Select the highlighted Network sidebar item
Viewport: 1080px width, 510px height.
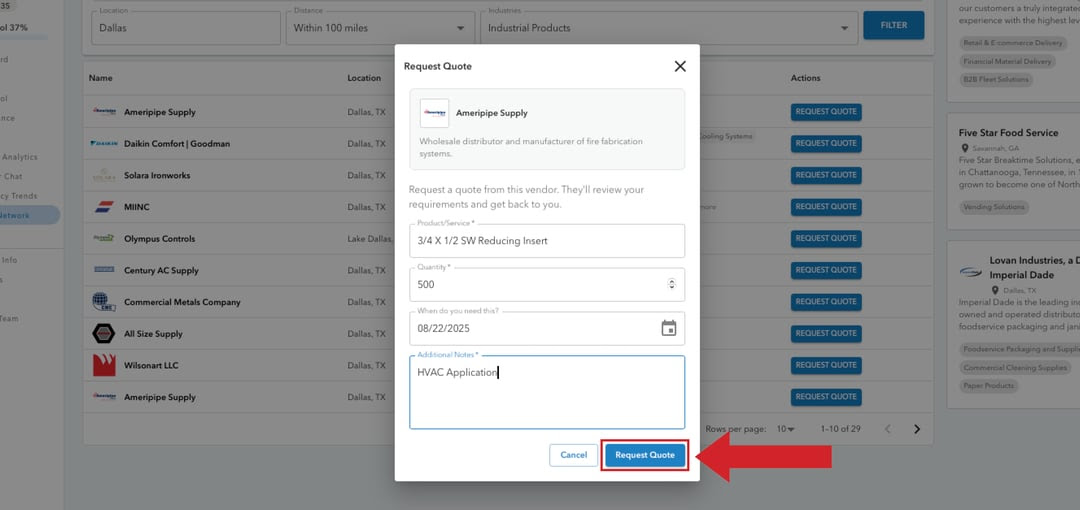[29, 215]
